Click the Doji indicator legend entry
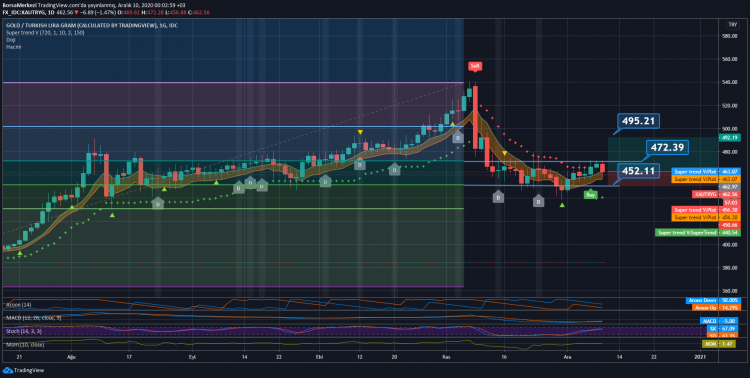Viewport: 750px width, 378px height. 11,40
